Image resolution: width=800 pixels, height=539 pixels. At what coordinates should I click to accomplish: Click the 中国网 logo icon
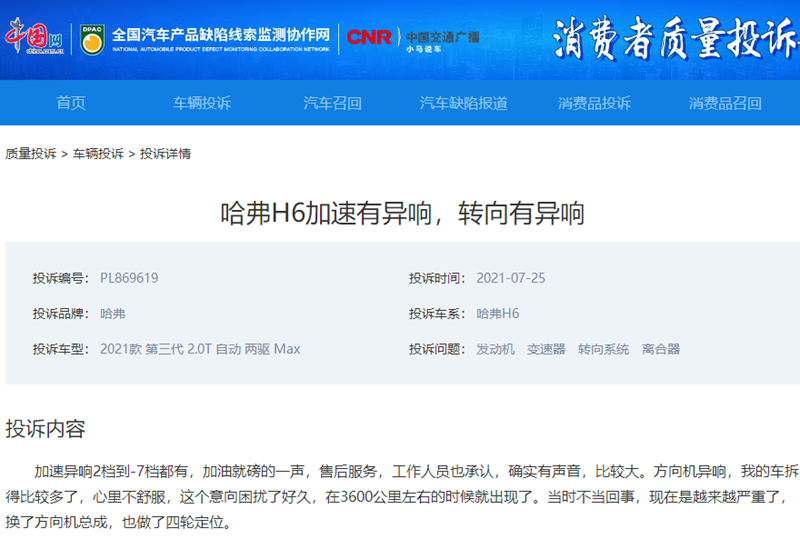(x=35, y=36)
